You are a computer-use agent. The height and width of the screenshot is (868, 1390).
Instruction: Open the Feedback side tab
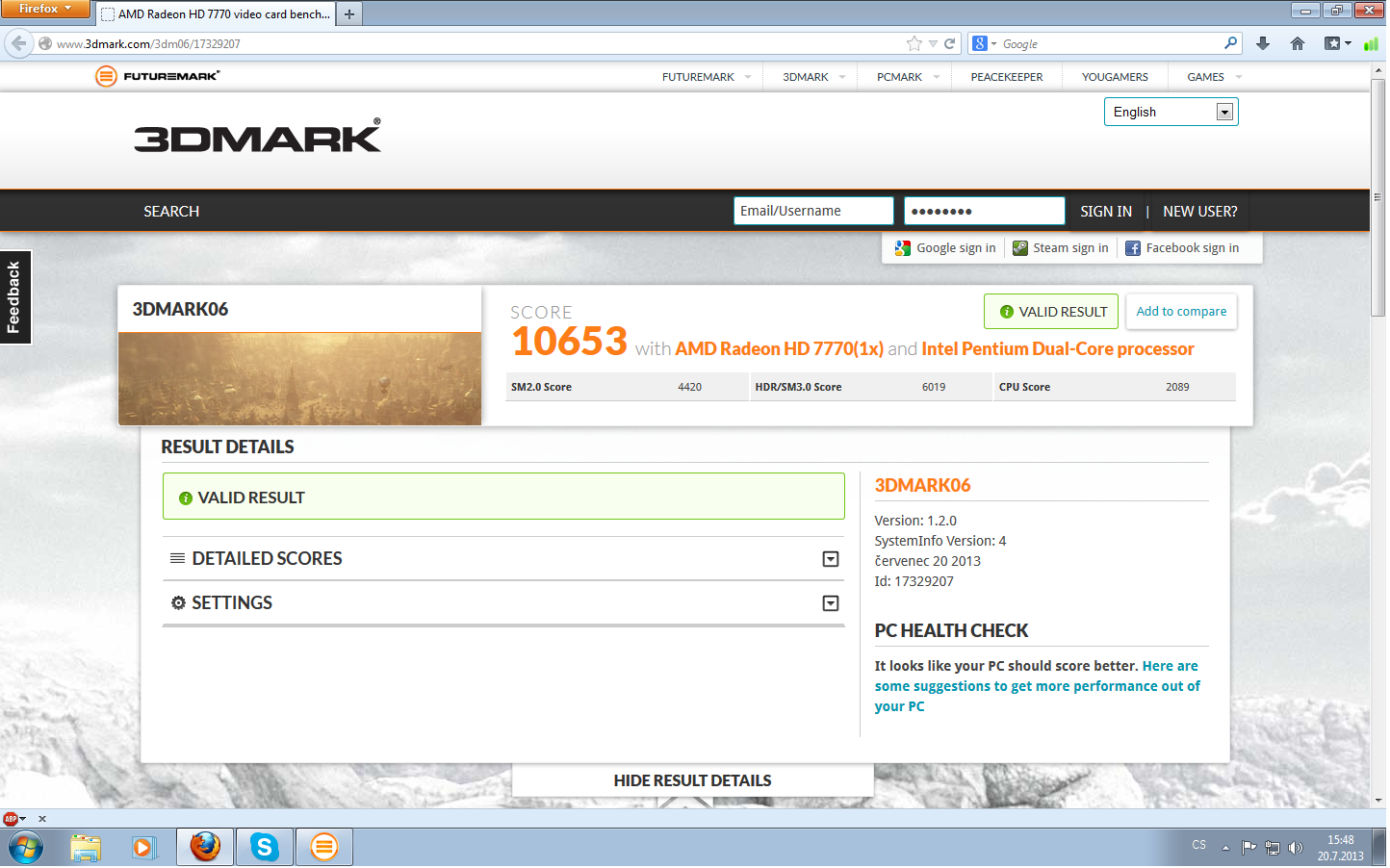pos(14,297)
